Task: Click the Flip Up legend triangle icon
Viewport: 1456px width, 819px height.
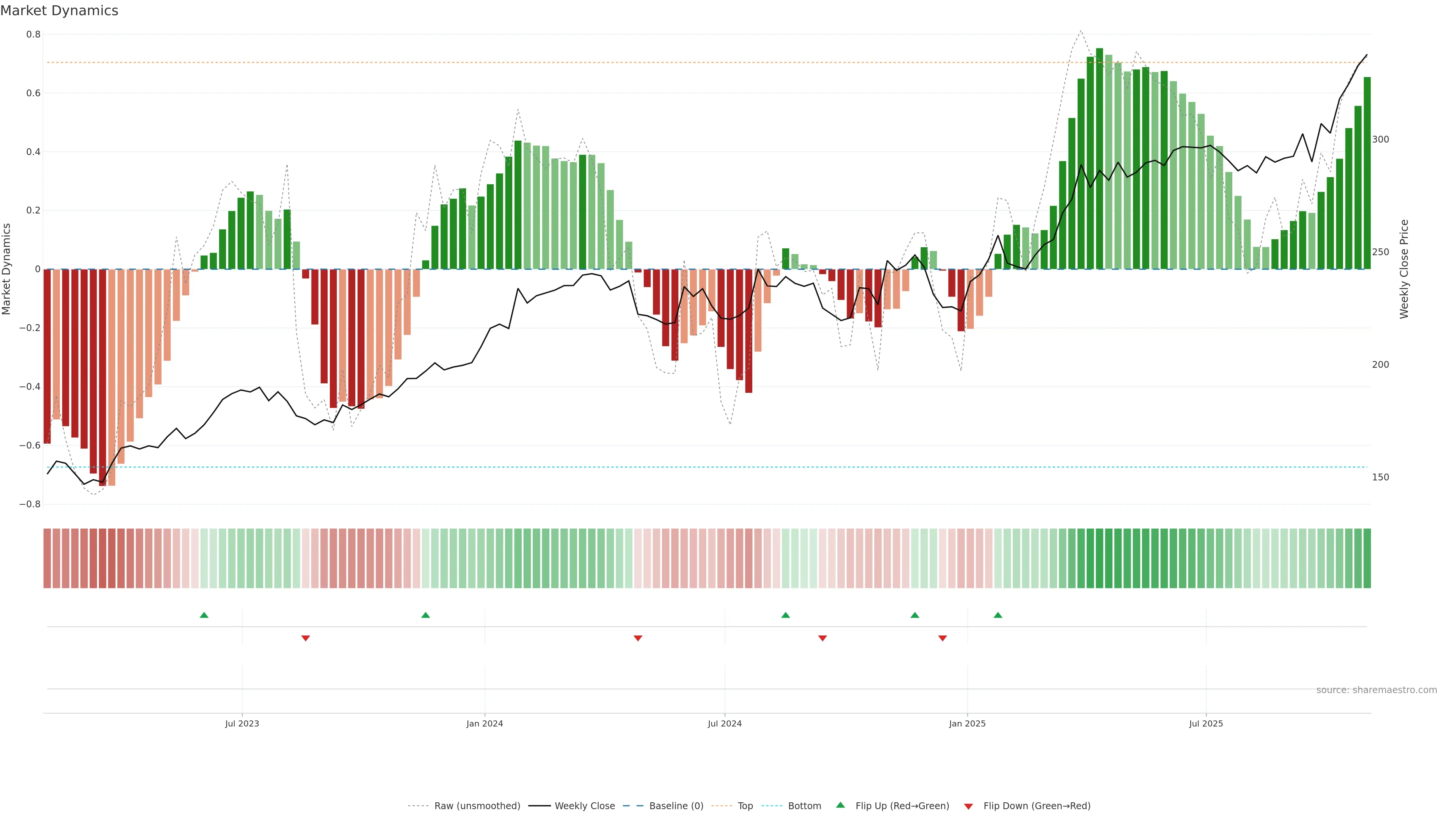Action: 841,805
